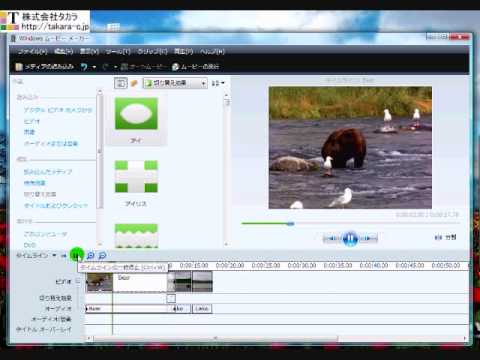Screen dimensions: 480x360
Task: Click the timeline horizontal scrollbar
Action: (x=216, y=338)
